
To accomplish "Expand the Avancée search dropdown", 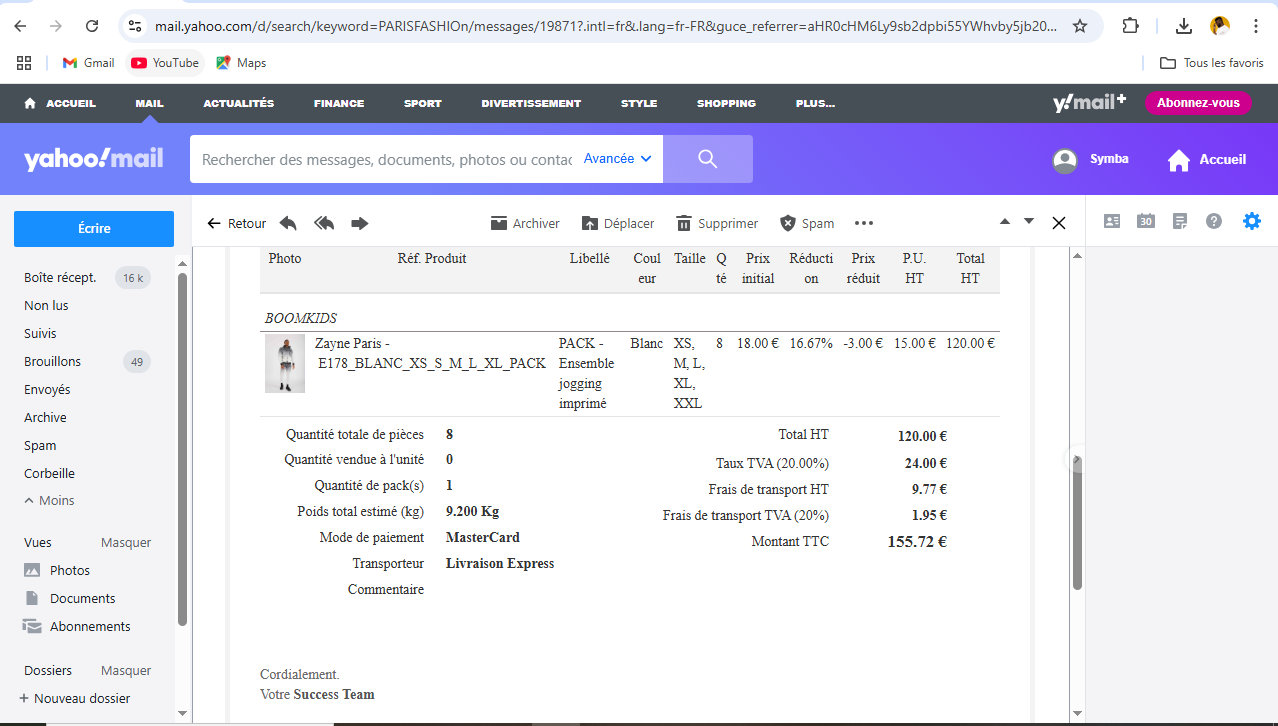I will coord(617,159).
